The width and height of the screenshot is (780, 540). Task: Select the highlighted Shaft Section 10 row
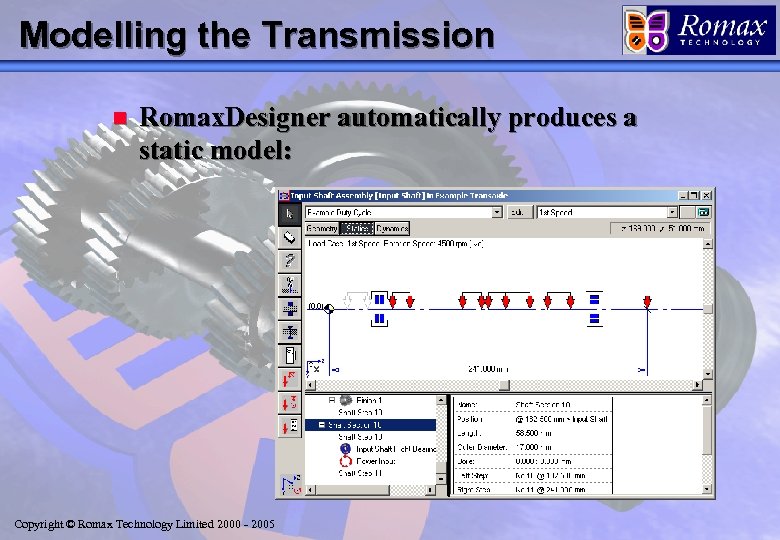coord(370,425)
